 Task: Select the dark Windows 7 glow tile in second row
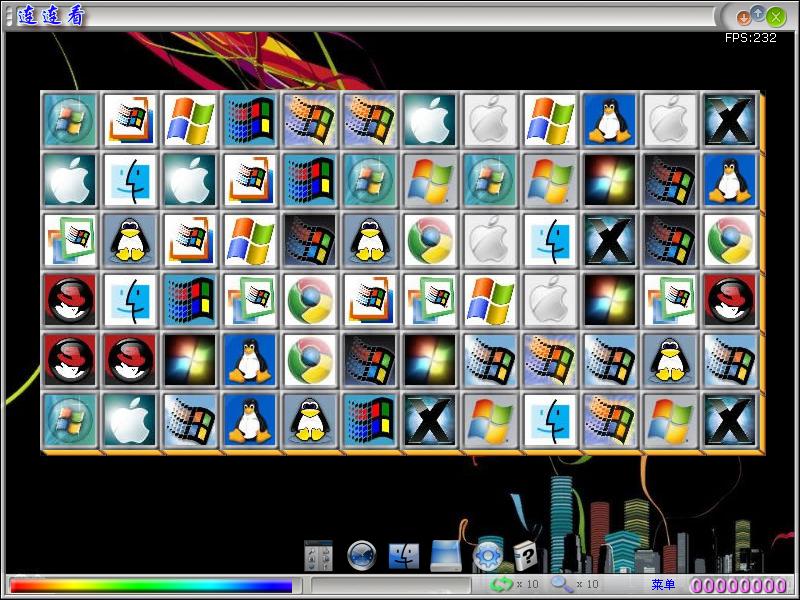[610, 180]
